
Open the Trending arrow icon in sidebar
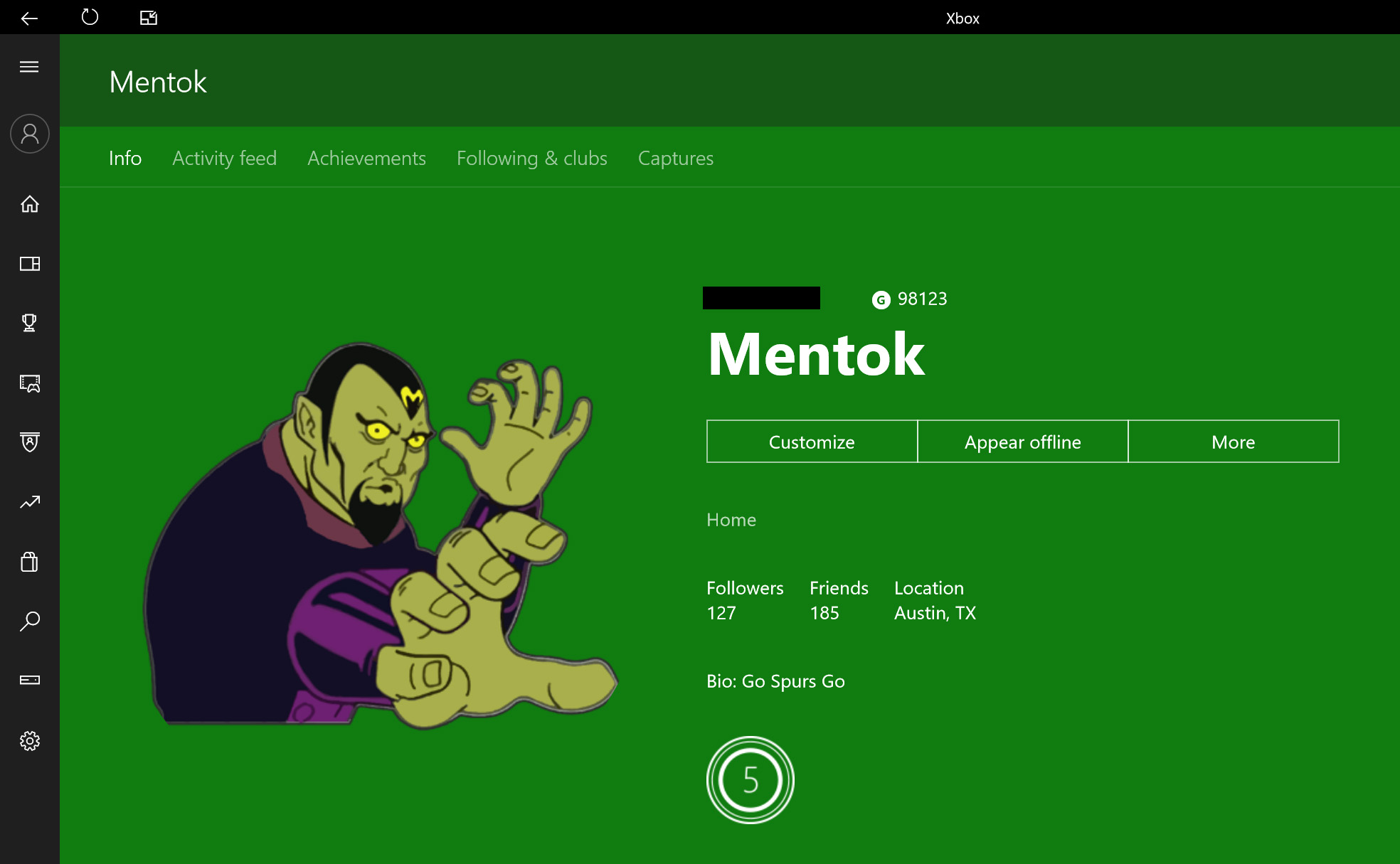tap(29, 503)
